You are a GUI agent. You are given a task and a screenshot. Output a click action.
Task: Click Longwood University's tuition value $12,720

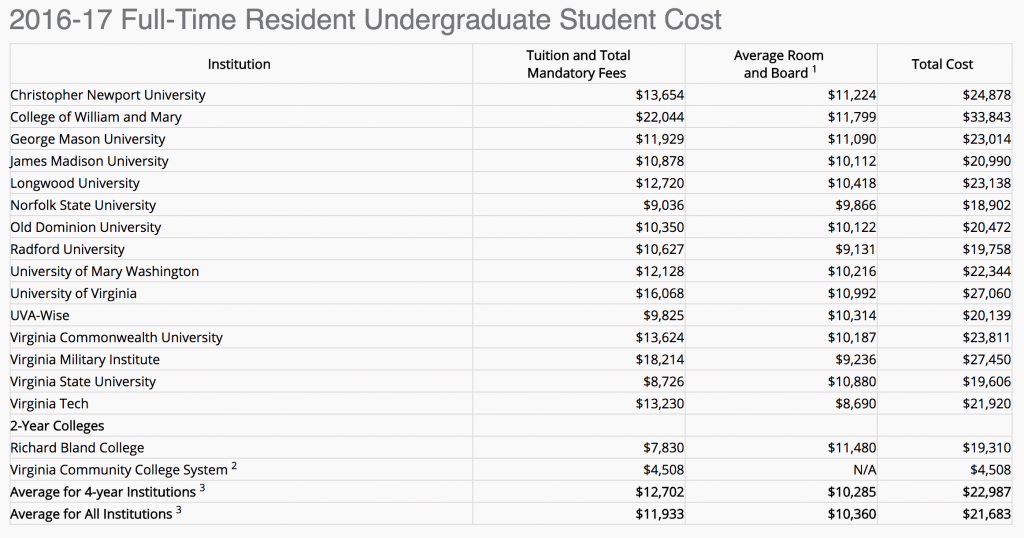click(659, 183)
